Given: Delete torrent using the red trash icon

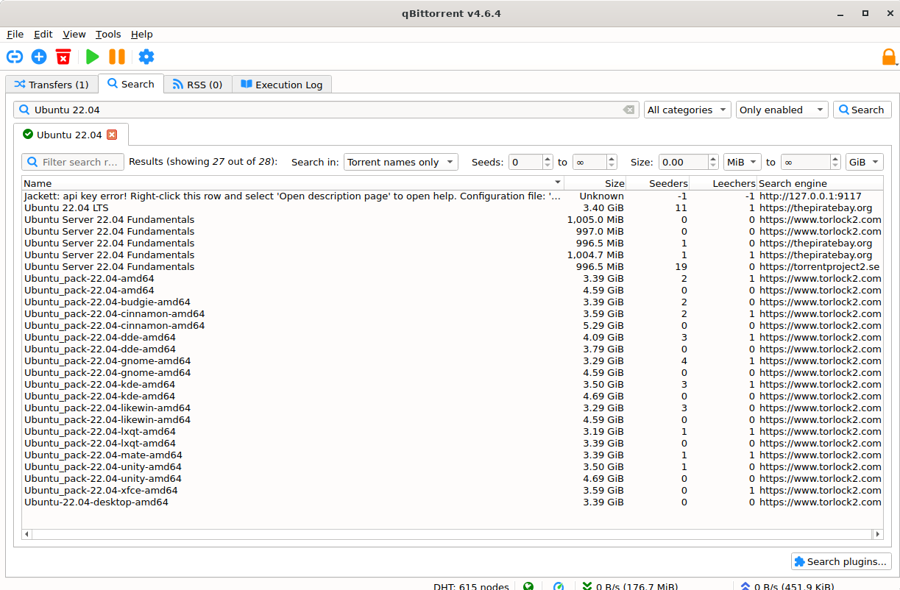Looking at the screenshot, I should 64,57.
